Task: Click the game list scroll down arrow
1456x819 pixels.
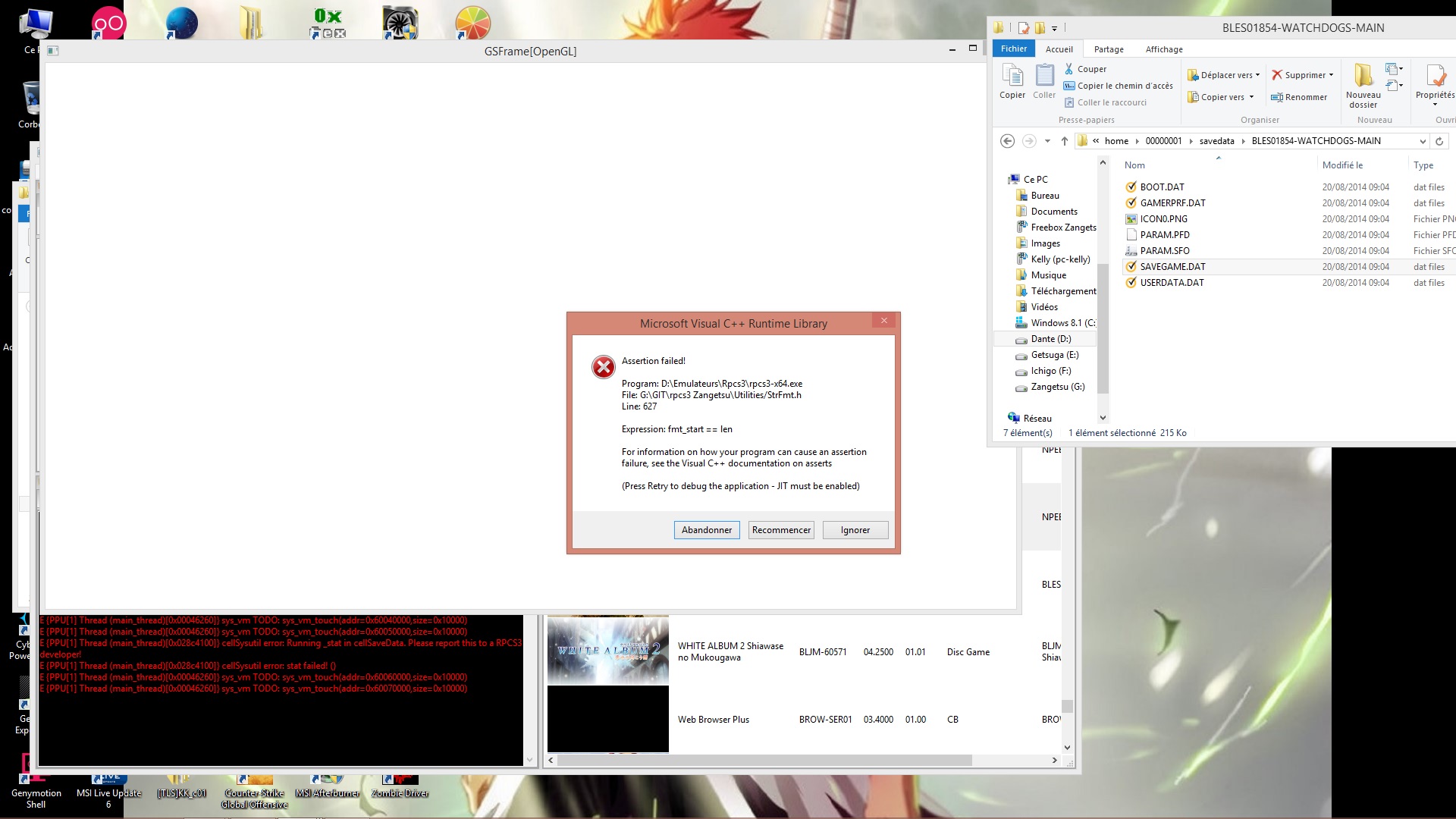Action: [x=1067, y=748]
